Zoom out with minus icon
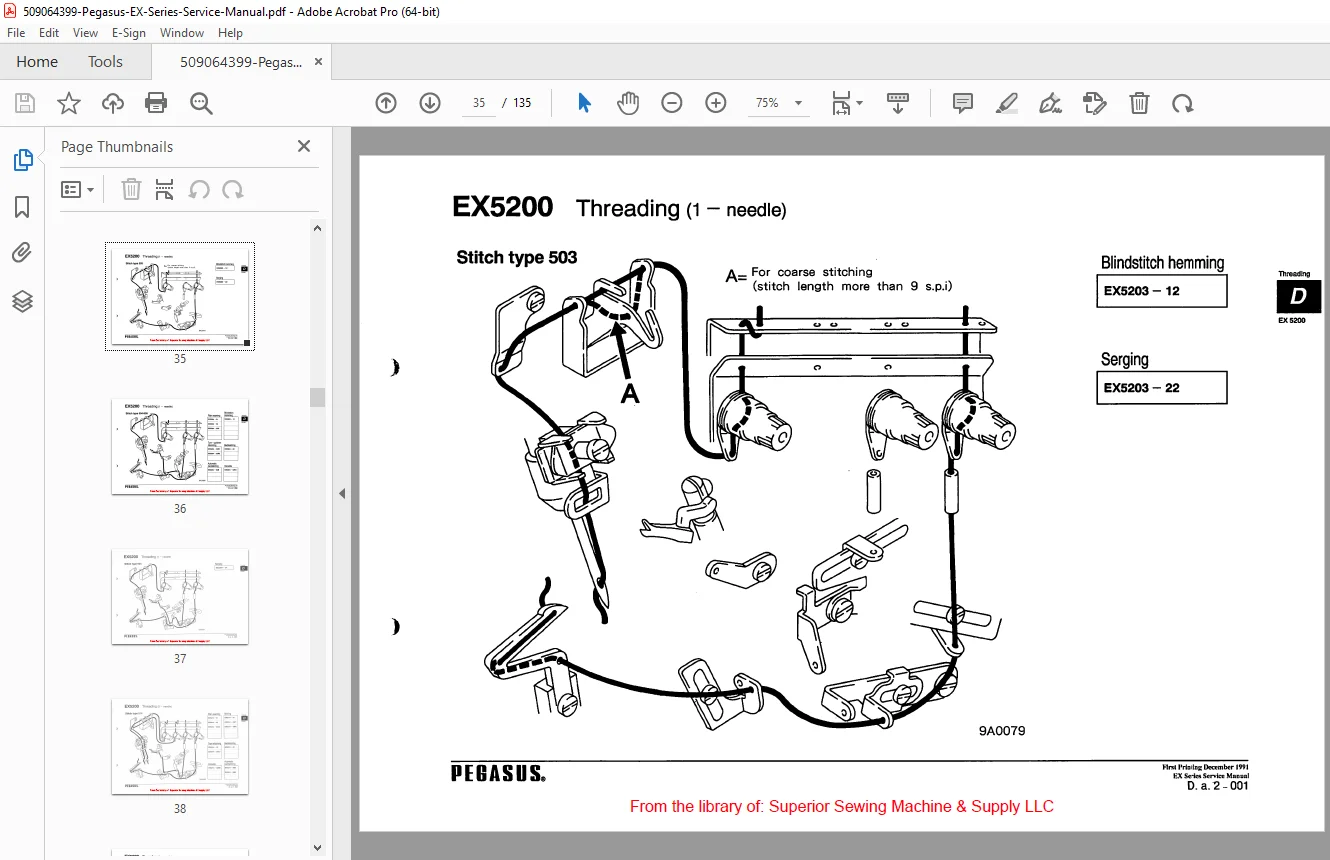Viewport: 1330px width, 860px height. coord(672,103)
